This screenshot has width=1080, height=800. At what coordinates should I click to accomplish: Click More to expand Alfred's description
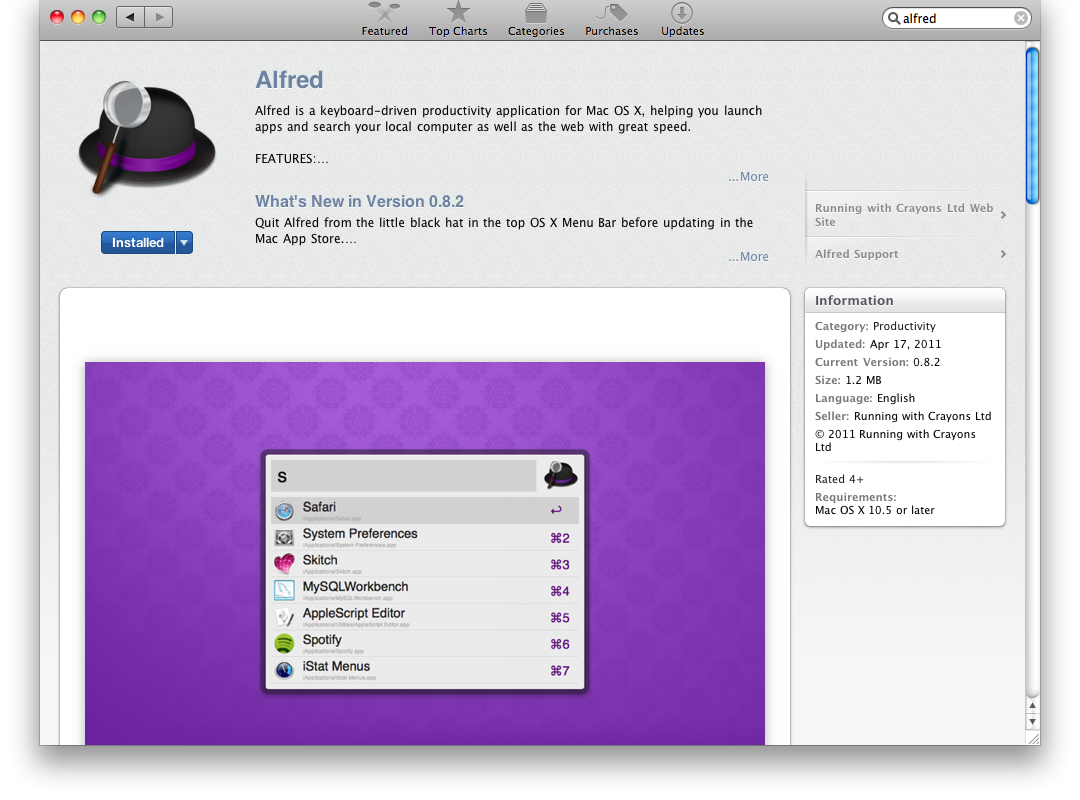[748, 176]
